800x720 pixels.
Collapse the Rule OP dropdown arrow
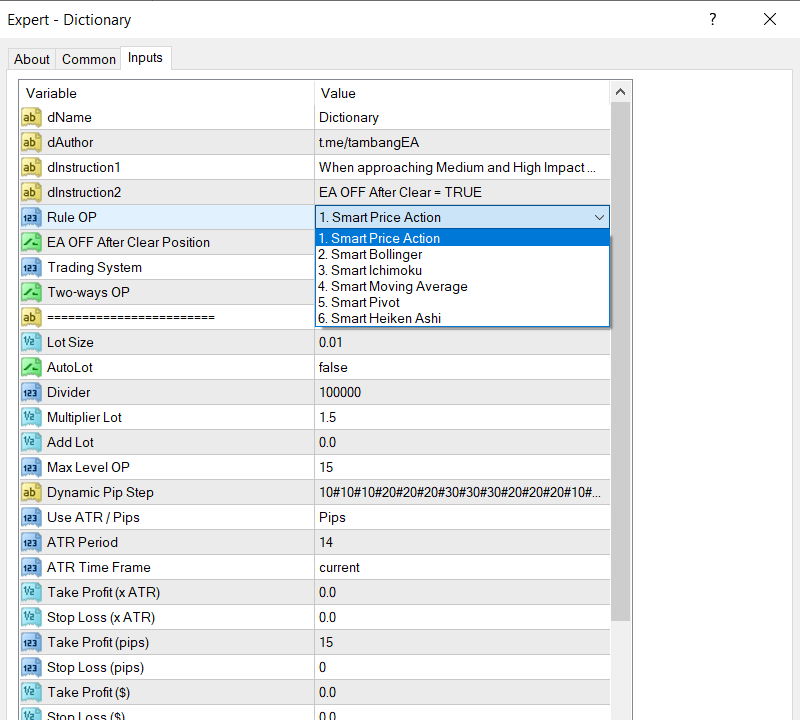[599, 217]
